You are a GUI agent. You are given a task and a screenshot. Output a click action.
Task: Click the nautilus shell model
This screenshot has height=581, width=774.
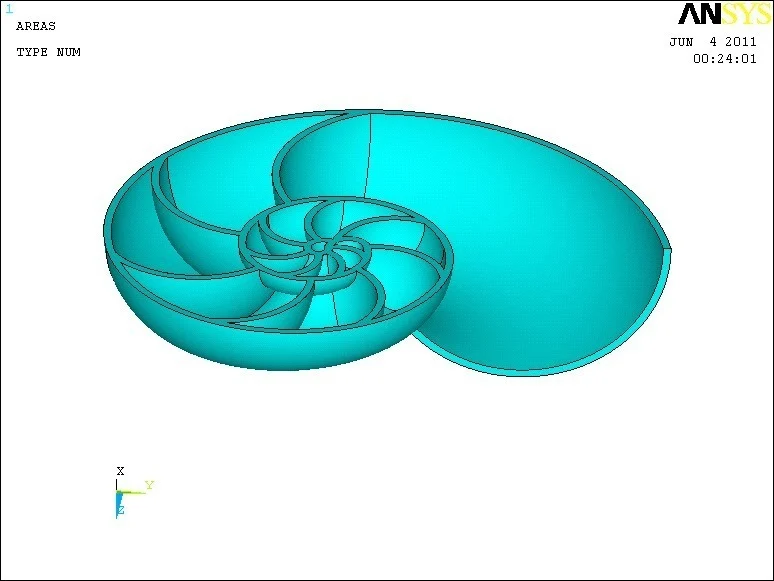click(x=387, y=242)
